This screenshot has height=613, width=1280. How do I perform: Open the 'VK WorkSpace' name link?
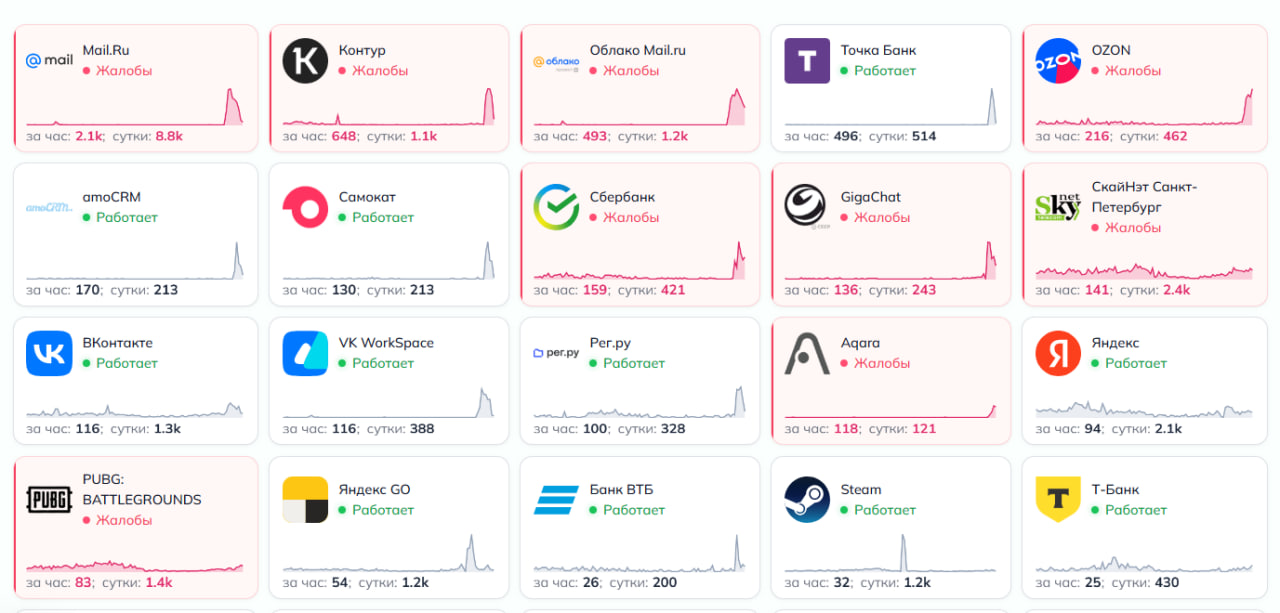click(386, 343)
